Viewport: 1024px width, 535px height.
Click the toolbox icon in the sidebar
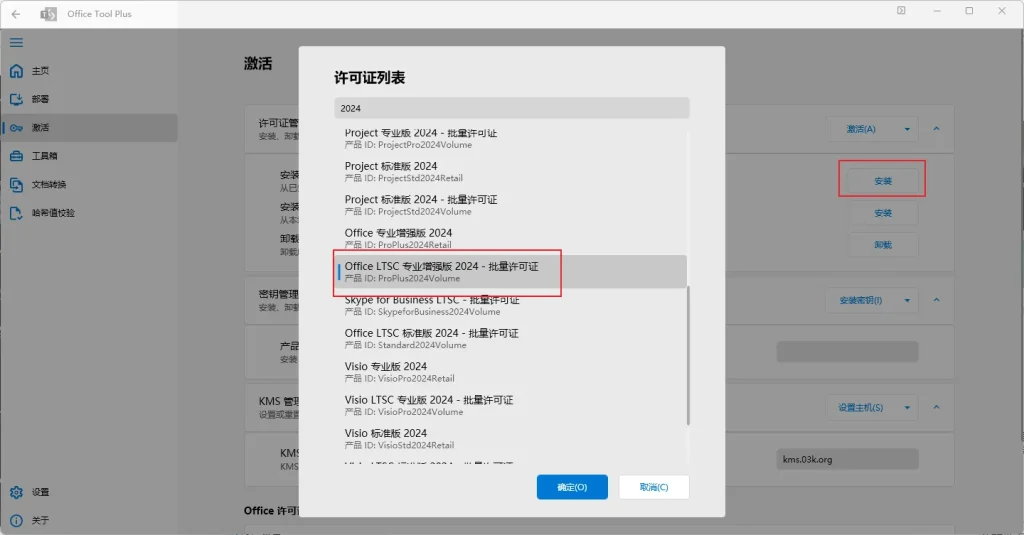click(16, 156)
